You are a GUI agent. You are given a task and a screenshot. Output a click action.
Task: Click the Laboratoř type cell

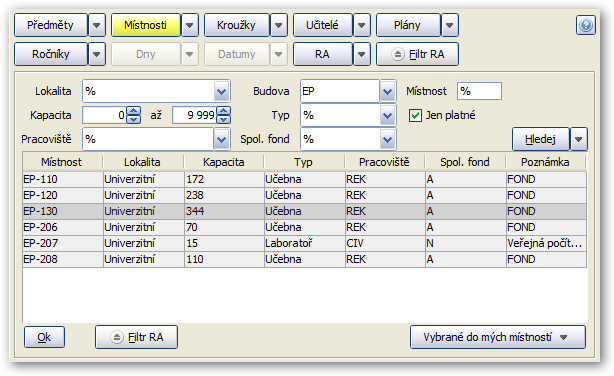[x=305, y=244]
